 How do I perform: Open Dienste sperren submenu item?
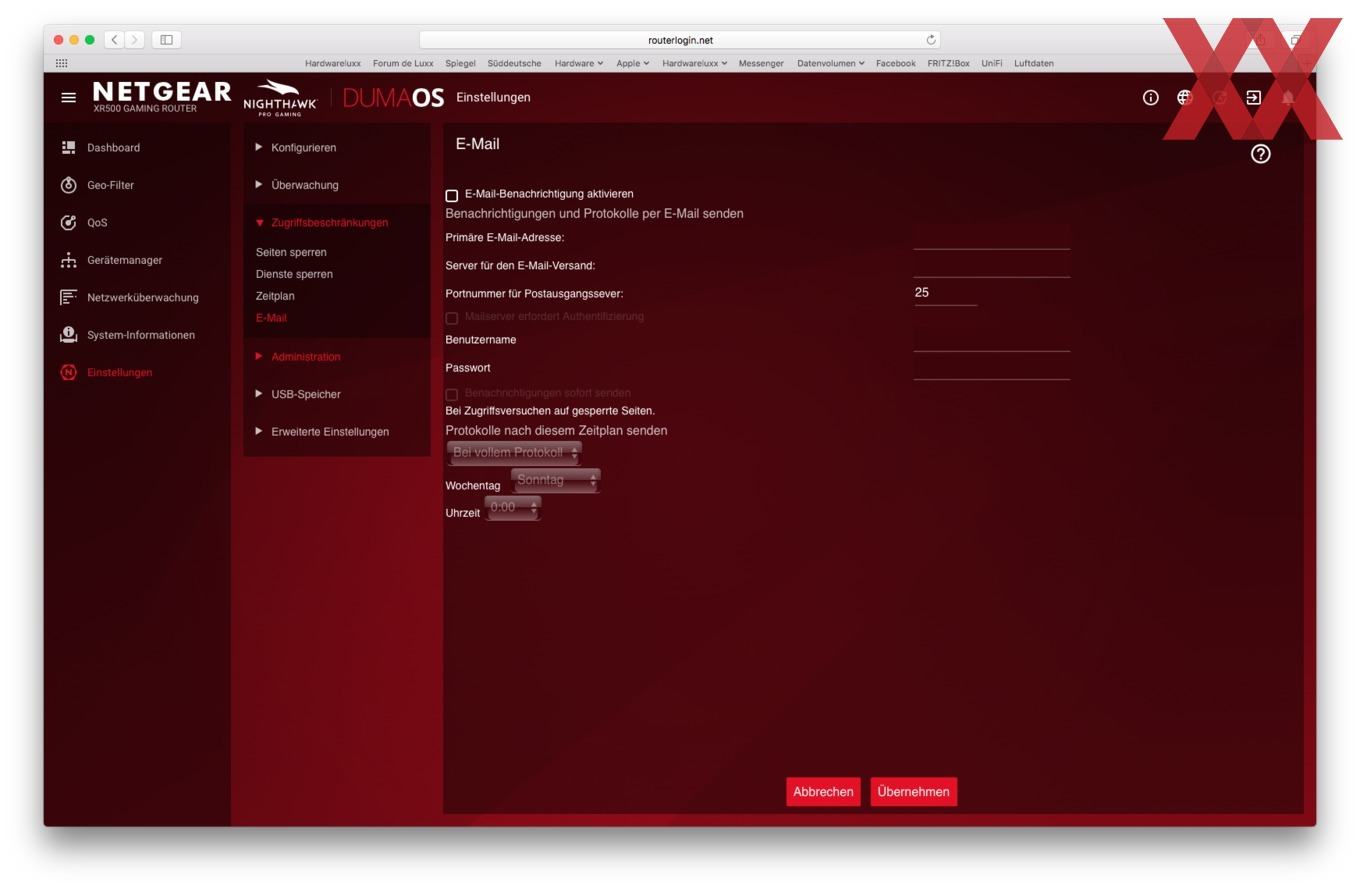coord(294,274)
